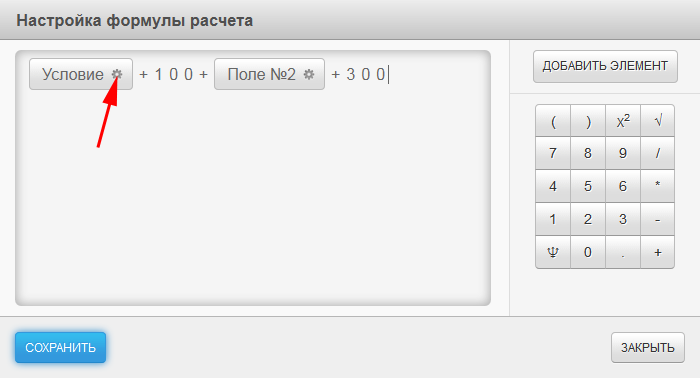Insert closing parenthesis from keypad
The height and width of the screenshot is (378, 700).
pos(588,120)
